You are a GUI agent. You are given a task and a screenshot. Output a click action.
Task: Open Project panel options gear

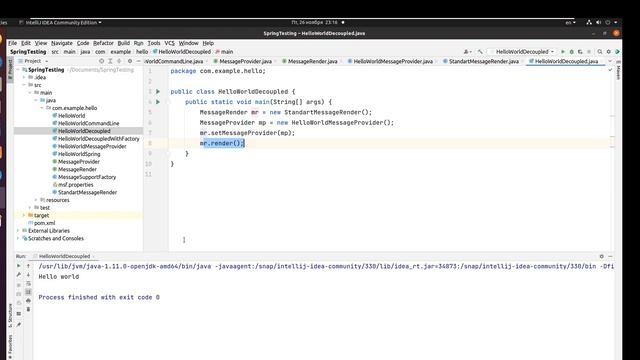(130, 61)
